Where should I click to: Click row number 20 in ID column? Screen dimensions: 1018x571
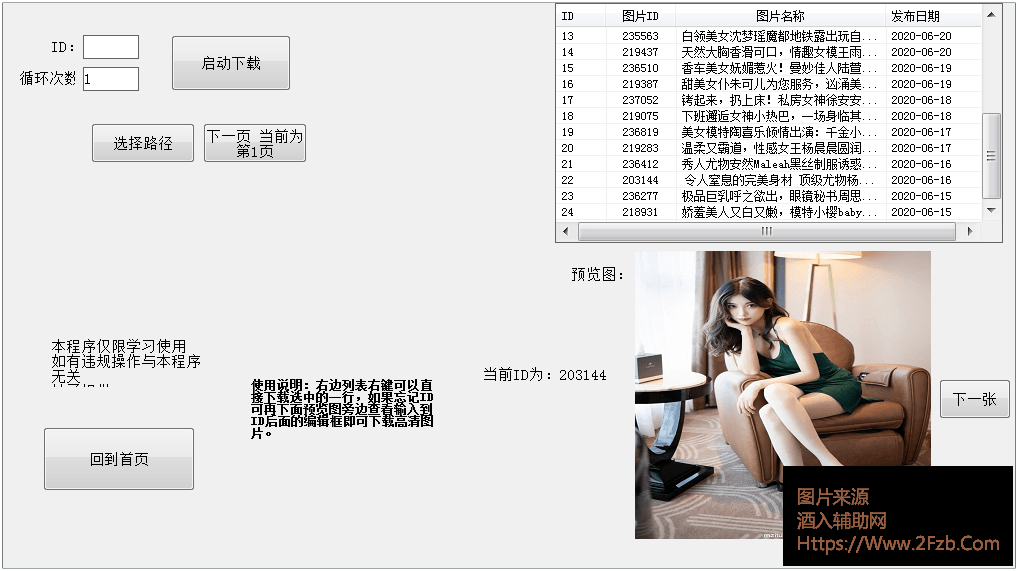567,148
